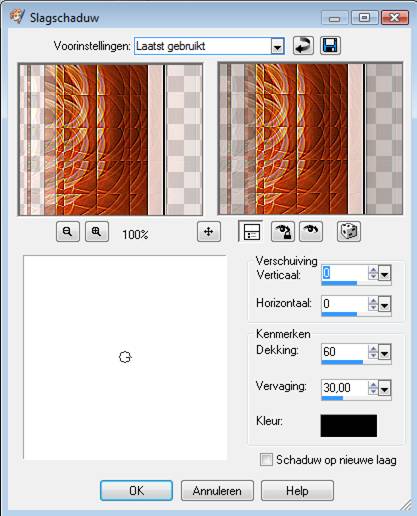The width and height of the screenshot is (417, 516).
Task: Click the preview on image eye icon
Action: [x=311, y=231]
